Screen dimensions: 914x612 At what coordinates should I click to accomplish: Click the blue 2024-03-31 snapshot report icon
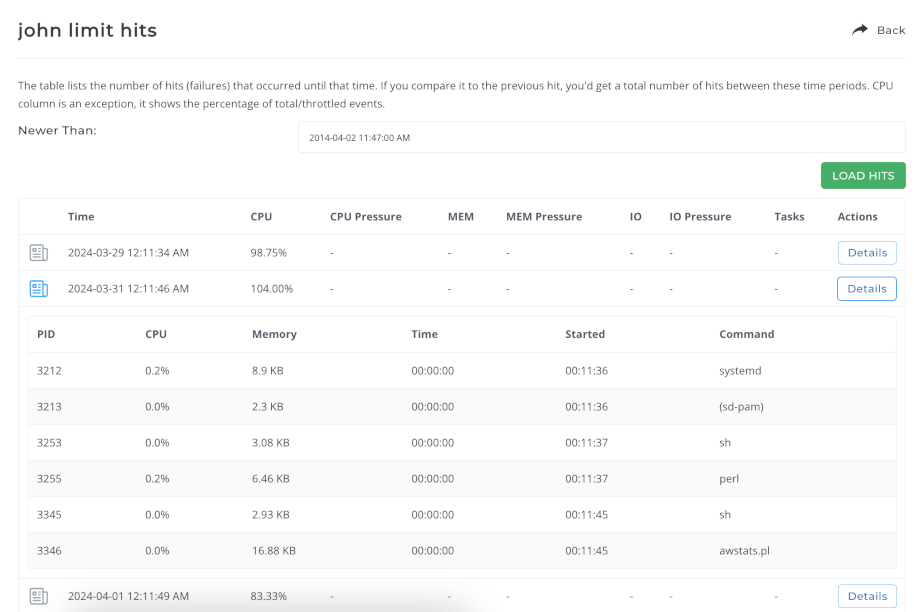point(38,288)
